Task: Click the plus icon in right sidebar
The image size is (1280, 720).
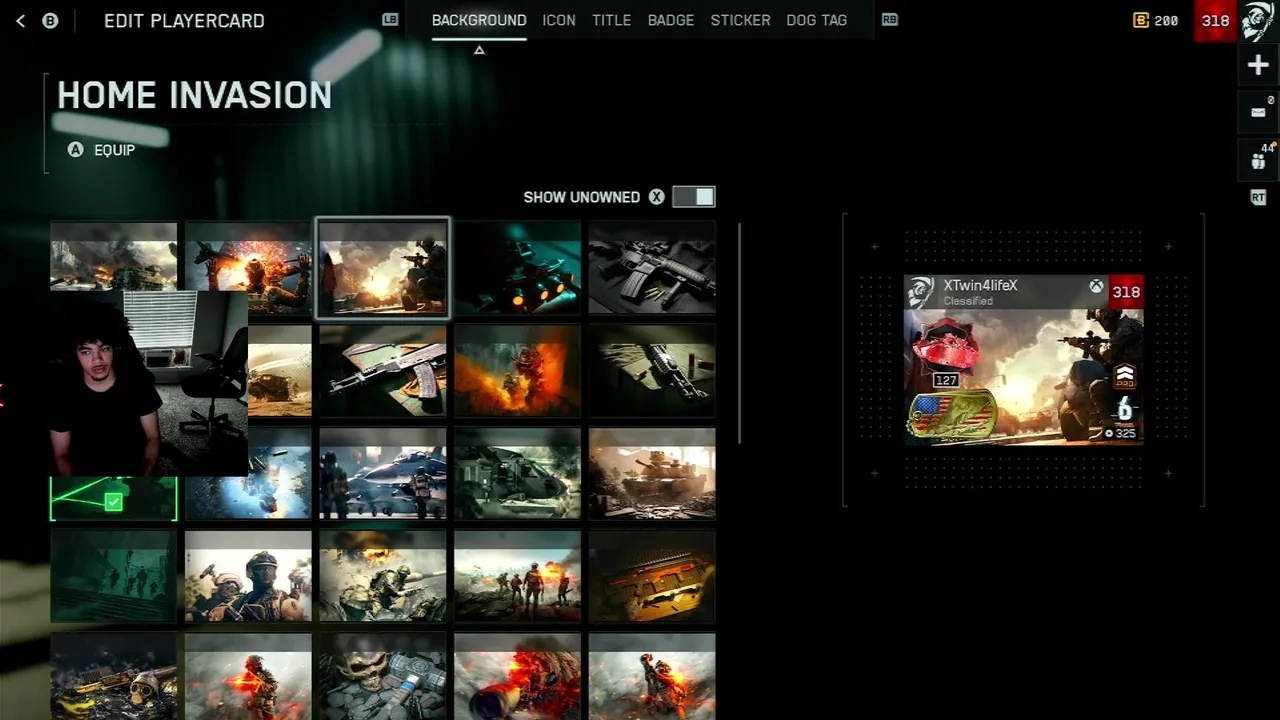Action: pos(1258,66)
